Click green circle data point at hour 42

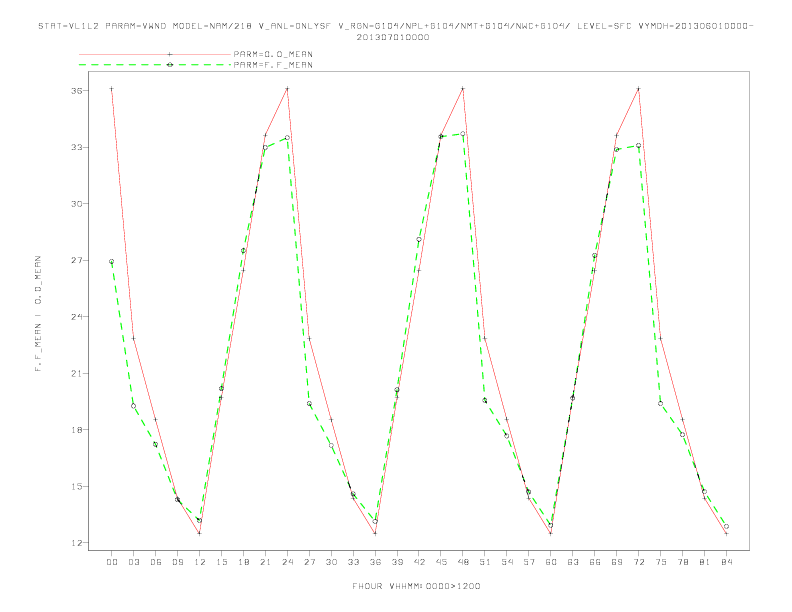tap(419, 239)
